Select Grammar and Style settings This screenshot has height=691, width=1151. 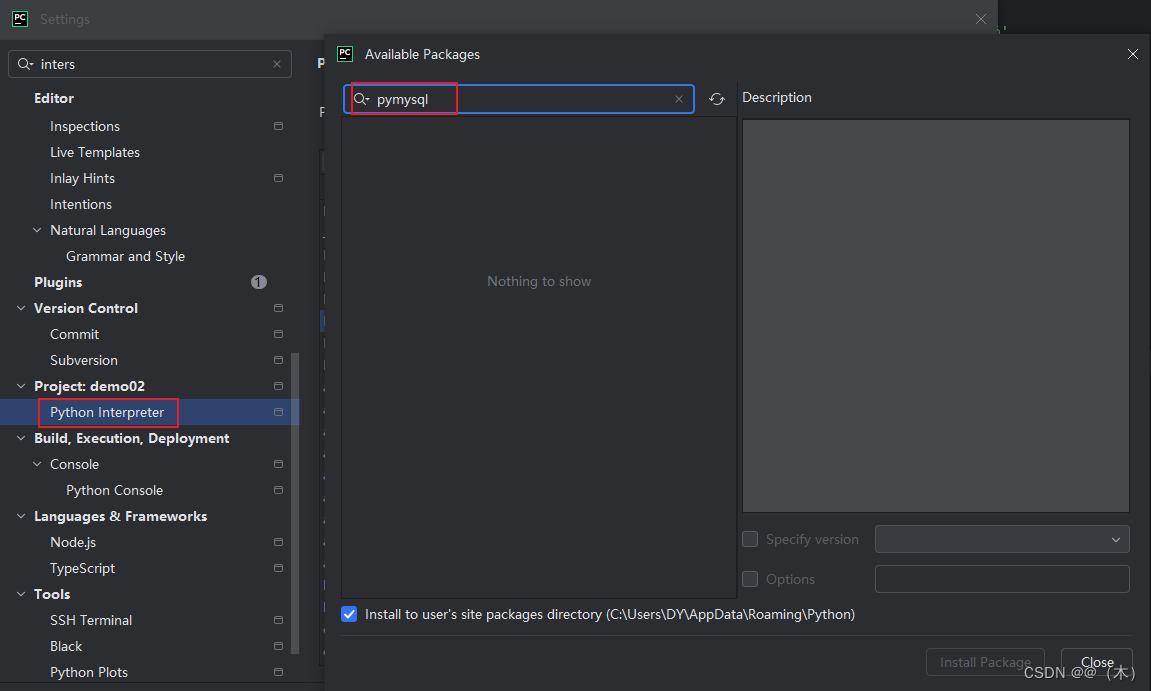[126, 256]
